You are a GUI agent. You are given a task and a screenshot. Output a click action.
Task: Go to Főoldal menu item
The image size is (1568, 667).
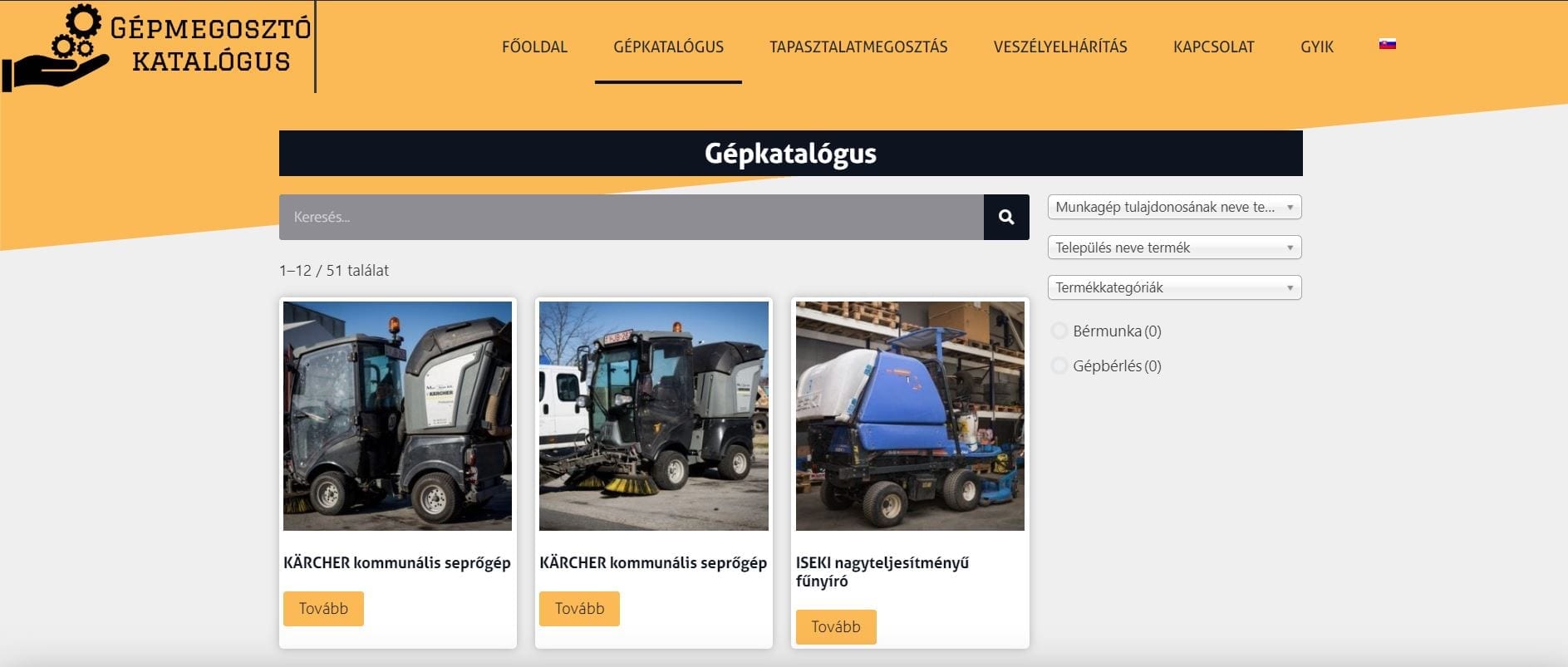(534, 47)
